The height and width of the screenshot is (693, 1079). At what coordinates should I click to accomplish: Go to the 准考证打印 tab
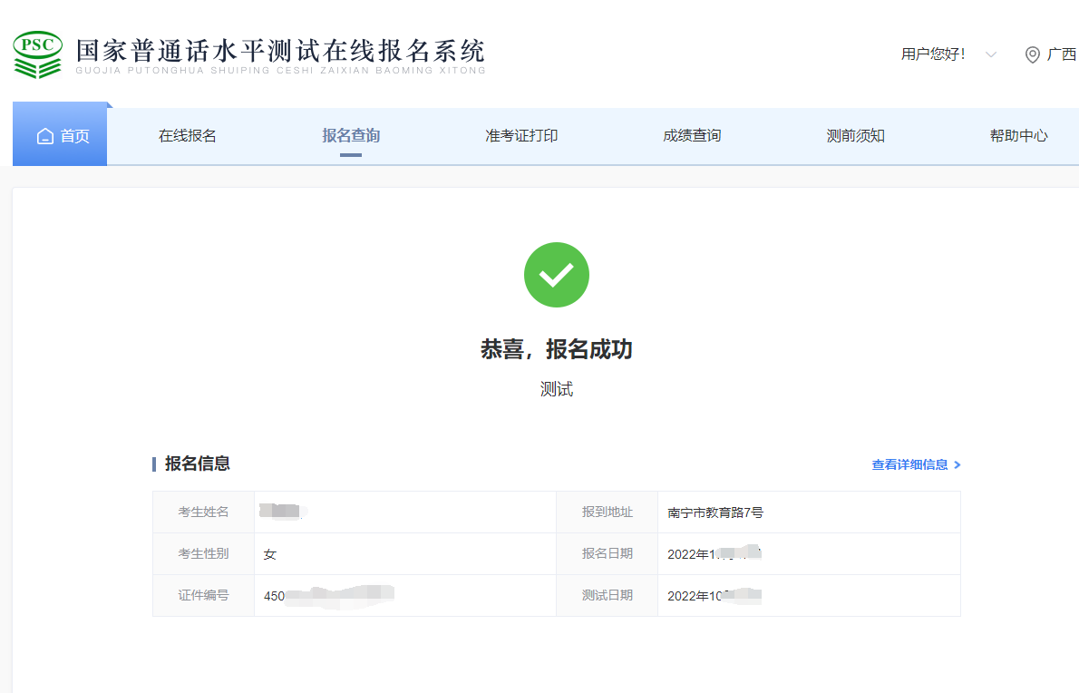(521, 136)
